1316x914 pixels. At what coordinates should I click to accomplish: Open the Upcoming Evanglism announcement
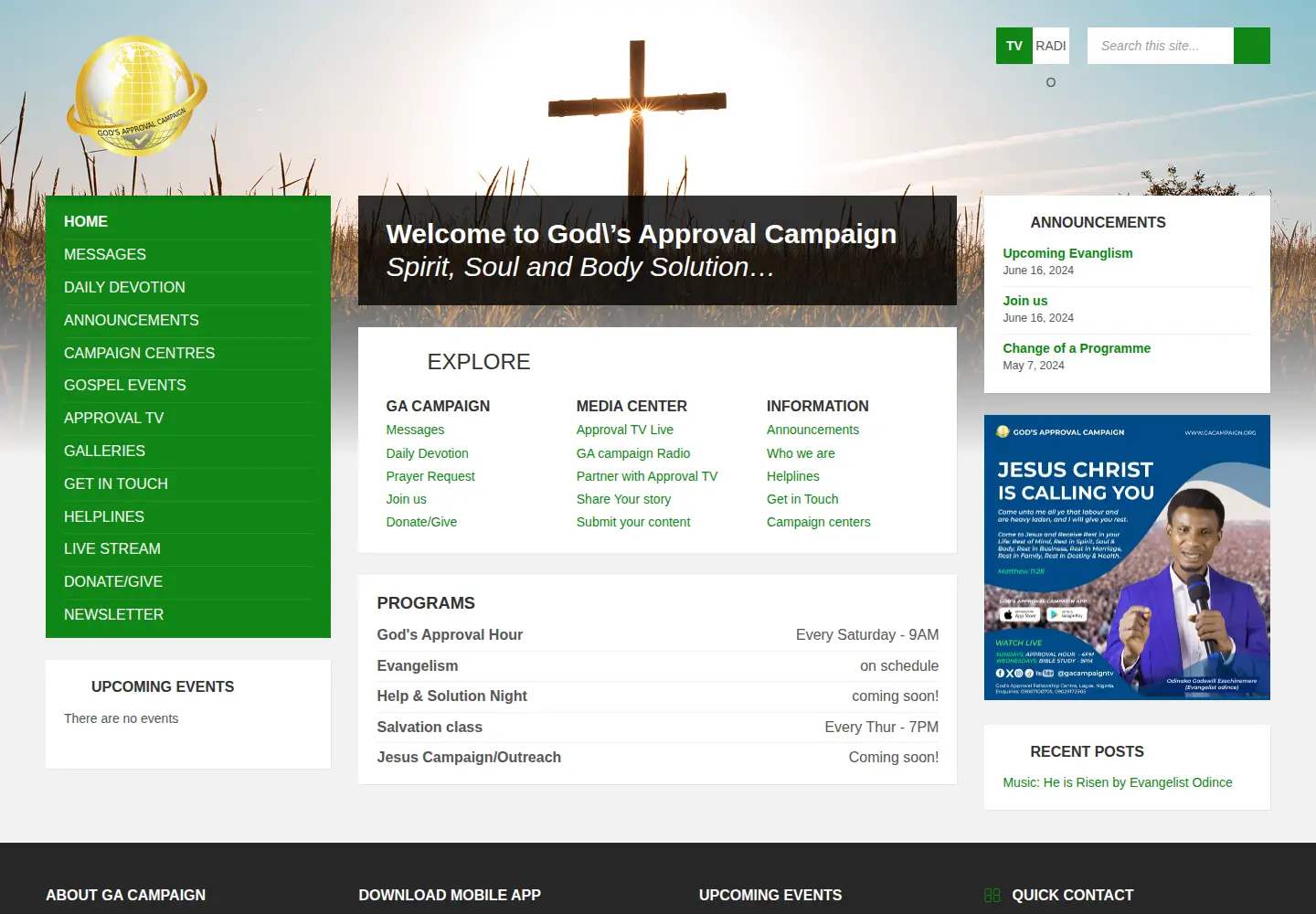coord(1067,253)
